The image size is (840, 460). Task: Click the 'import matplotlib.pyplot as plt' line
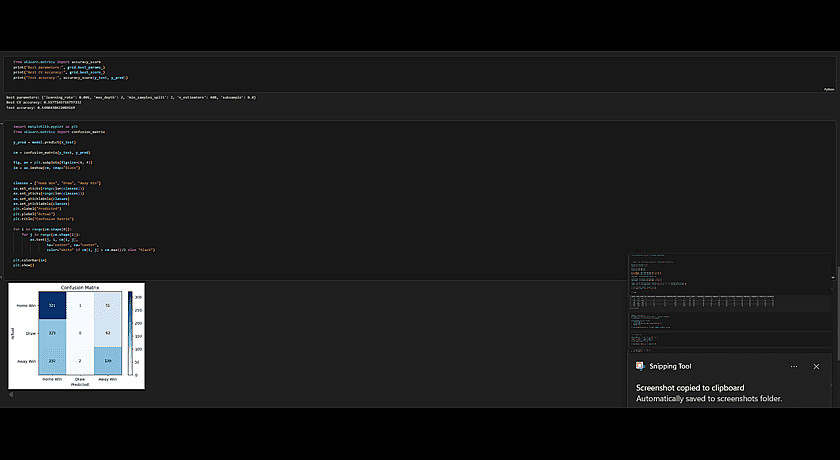coord(46,127)
